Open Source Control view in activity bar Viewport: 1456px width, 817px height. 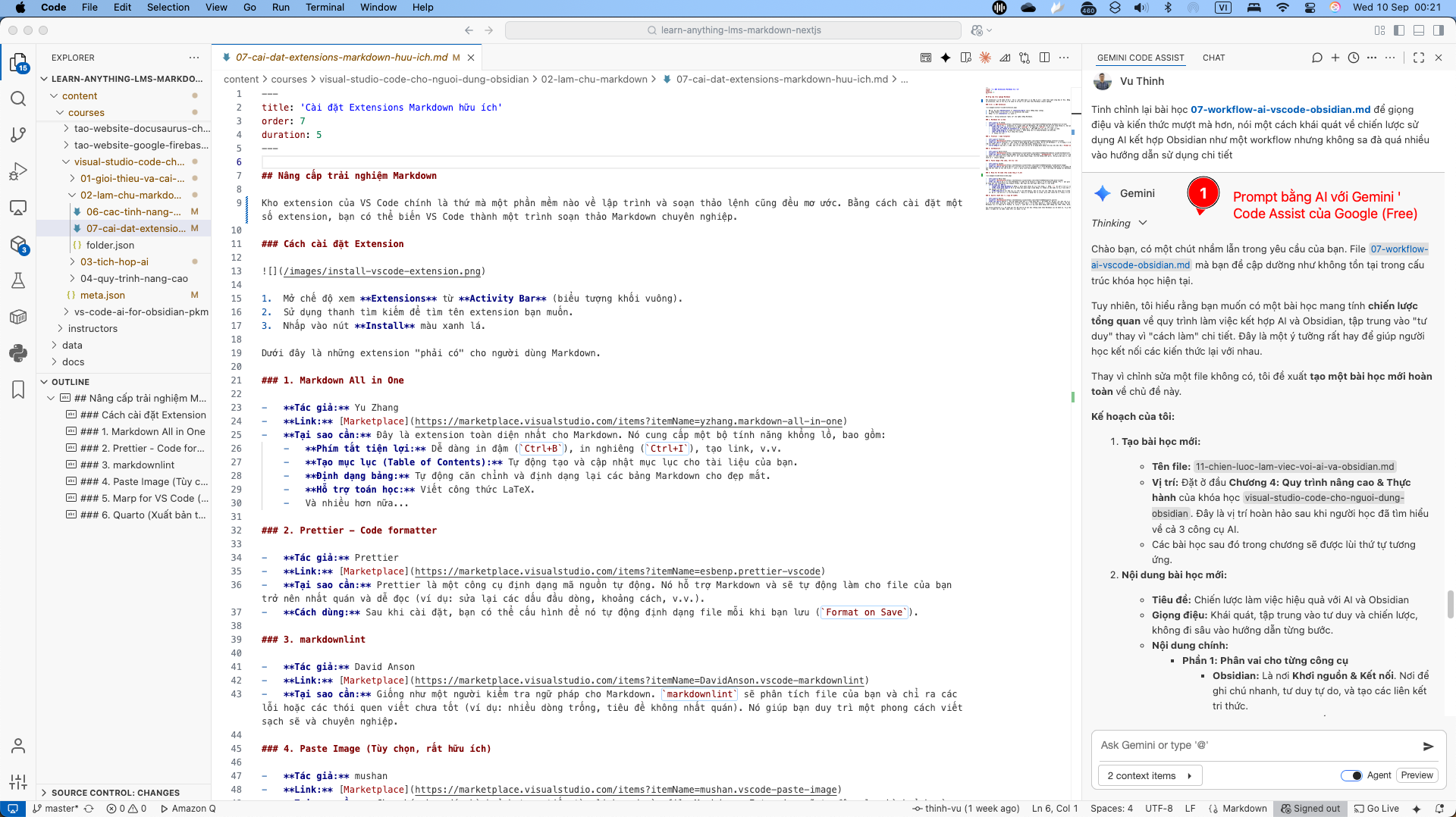point(18,135)
